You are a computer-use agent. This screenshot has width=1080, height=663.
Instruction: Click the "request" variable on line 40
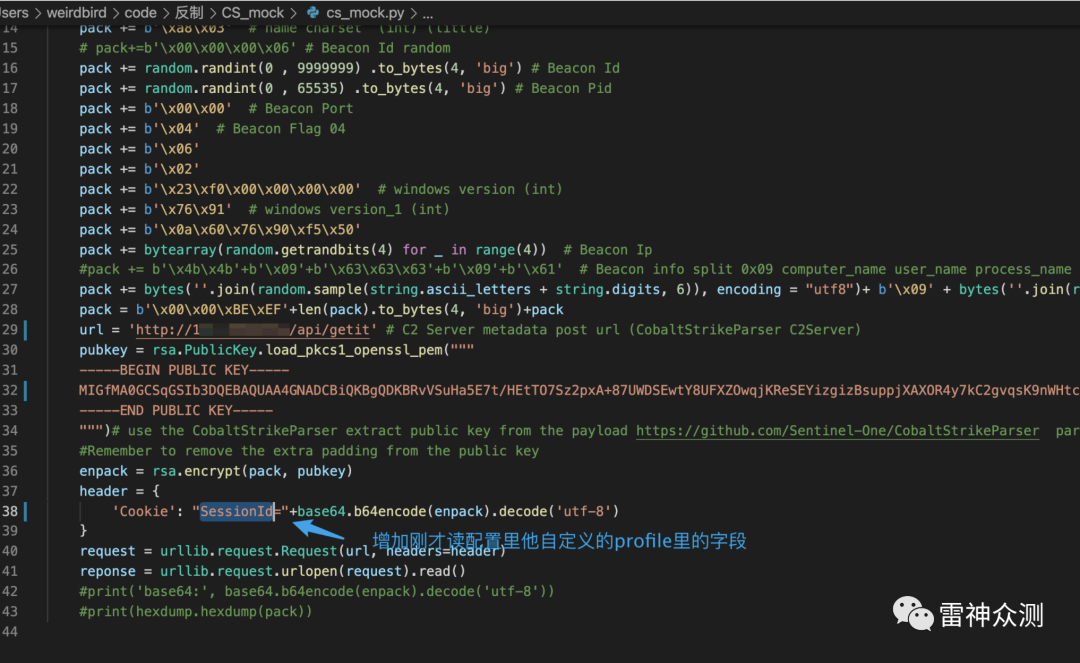pos(107,551)
